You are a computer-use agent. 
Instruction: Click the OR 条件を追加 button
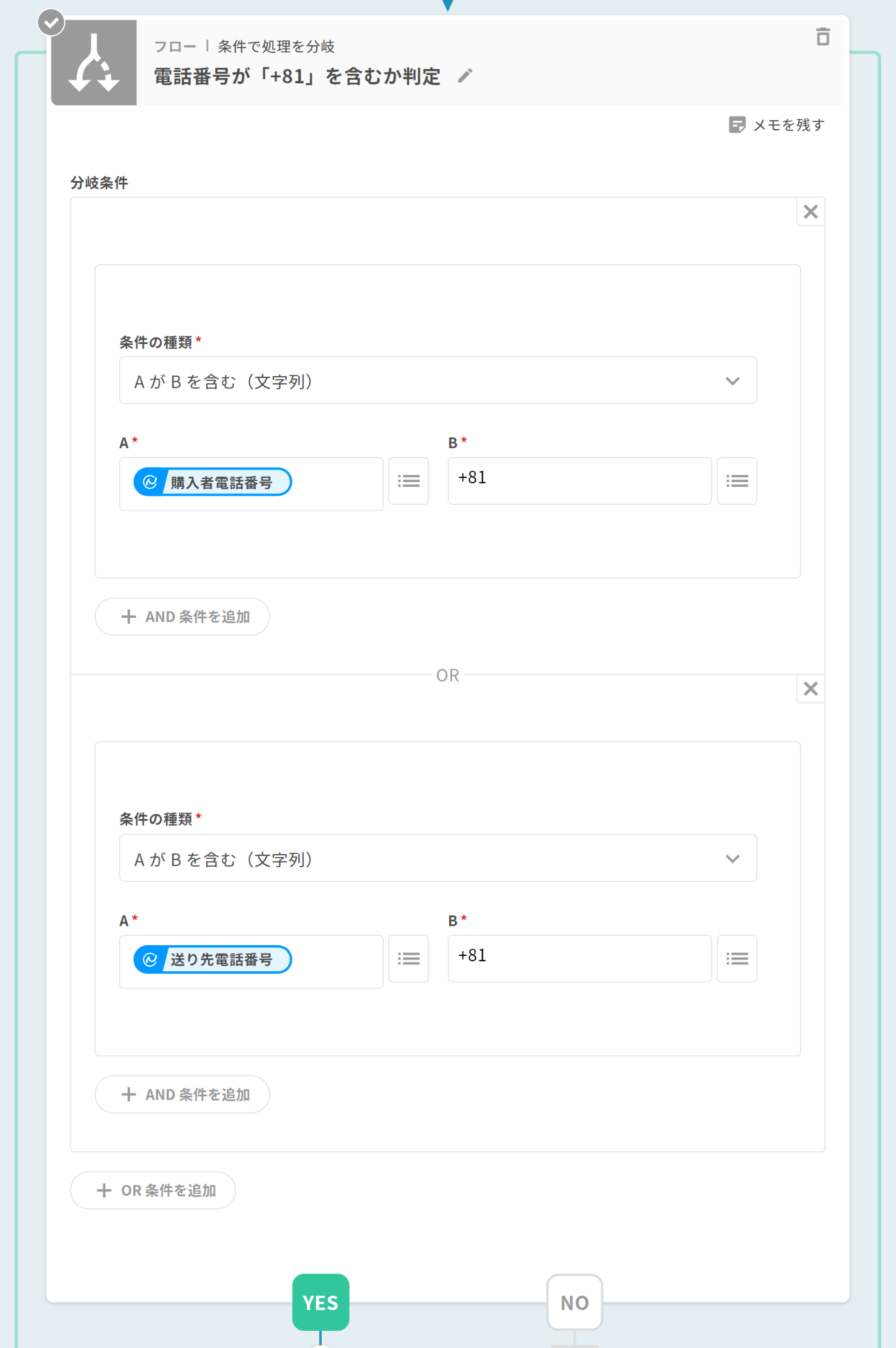click(x=153, y=1190)
